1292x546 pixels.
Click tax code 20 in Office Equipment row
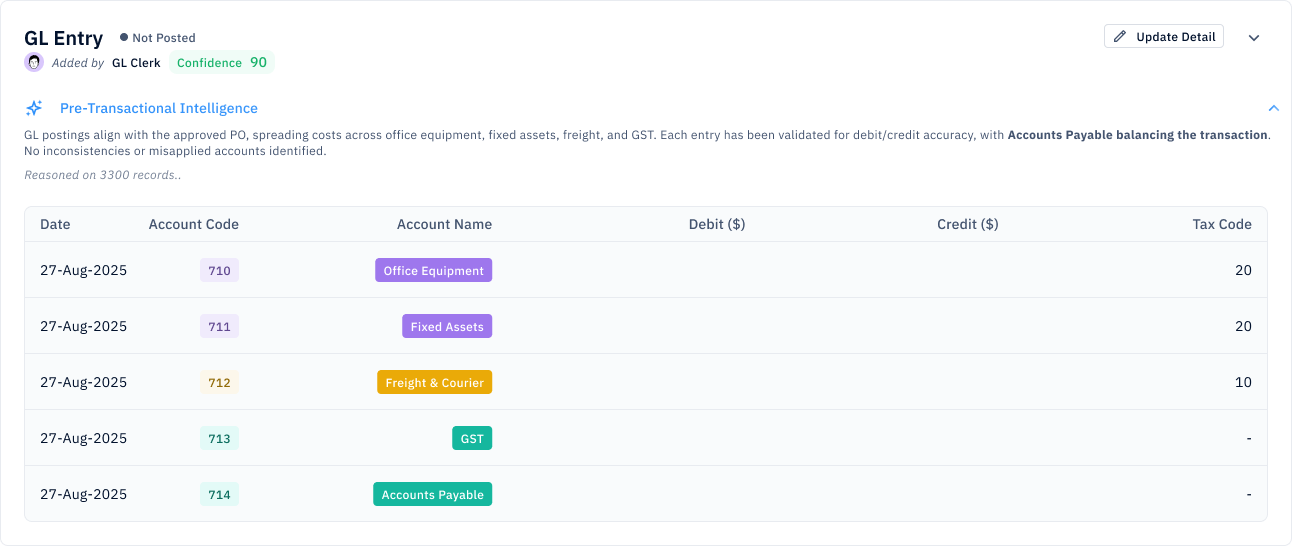point(1243,270)
